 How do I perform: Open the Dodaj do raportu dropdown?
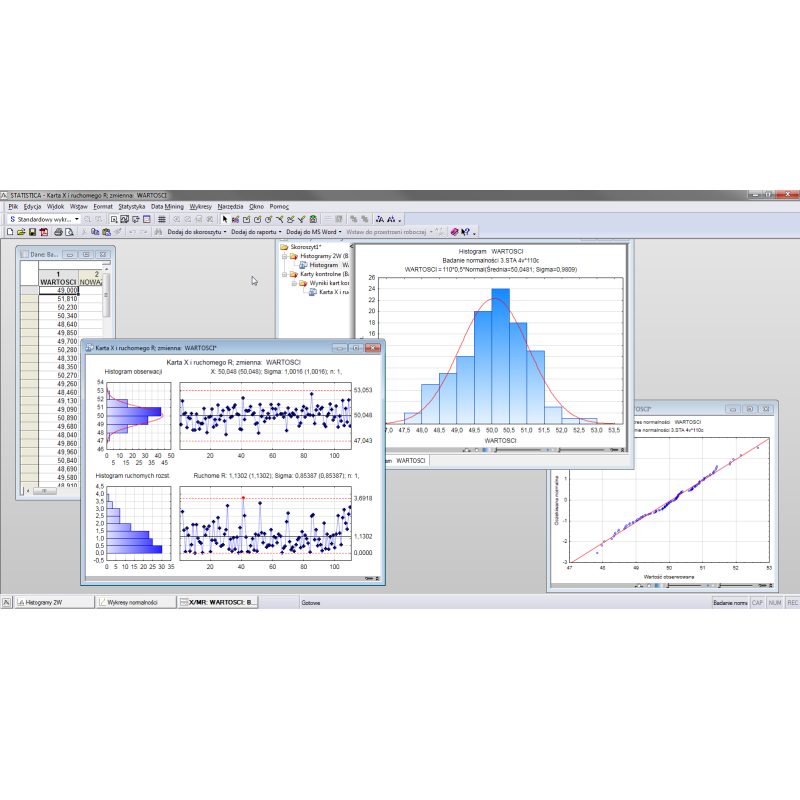256,231
